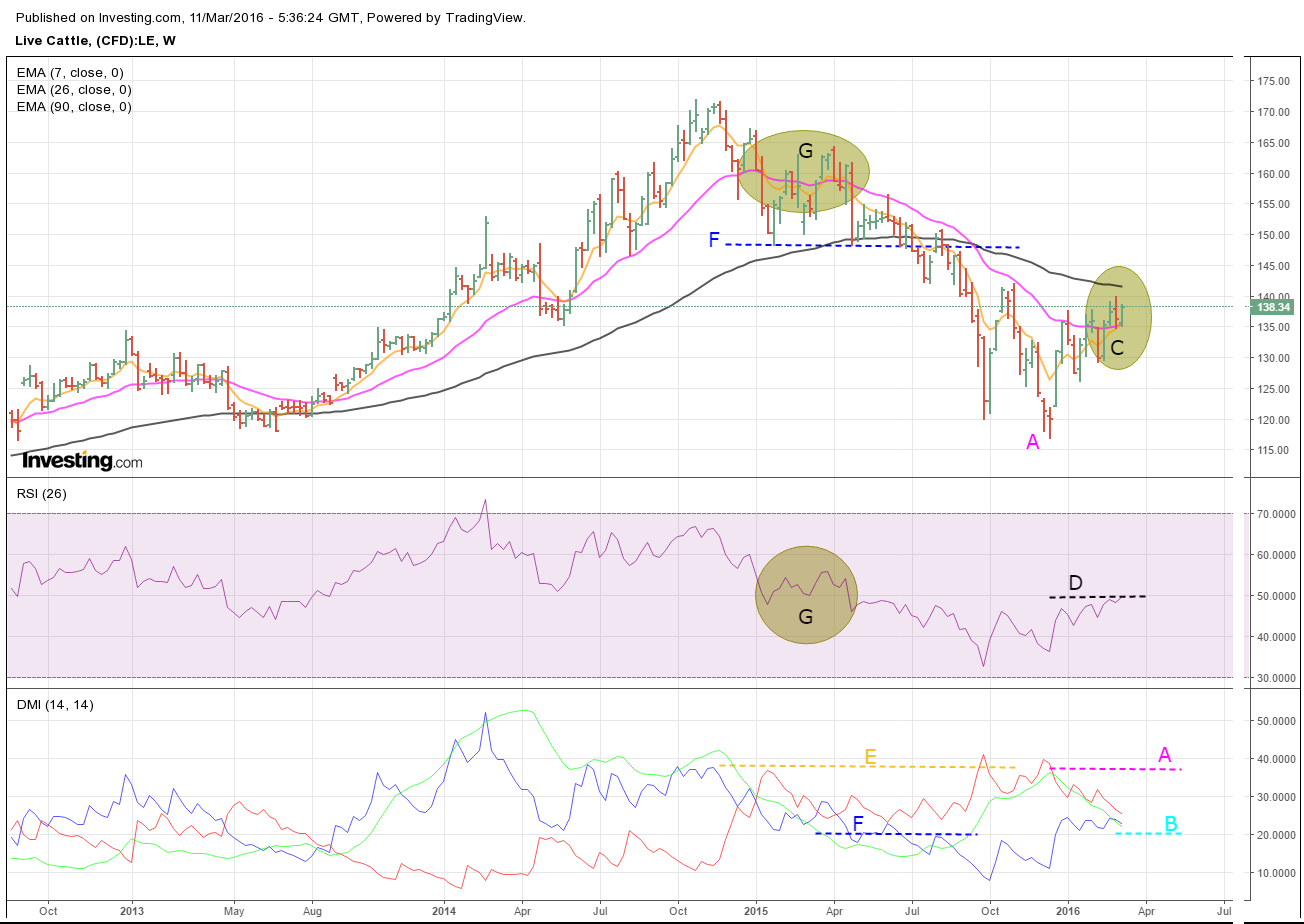
Task: Click the 125.00 price axis label
Action: 1275,389
